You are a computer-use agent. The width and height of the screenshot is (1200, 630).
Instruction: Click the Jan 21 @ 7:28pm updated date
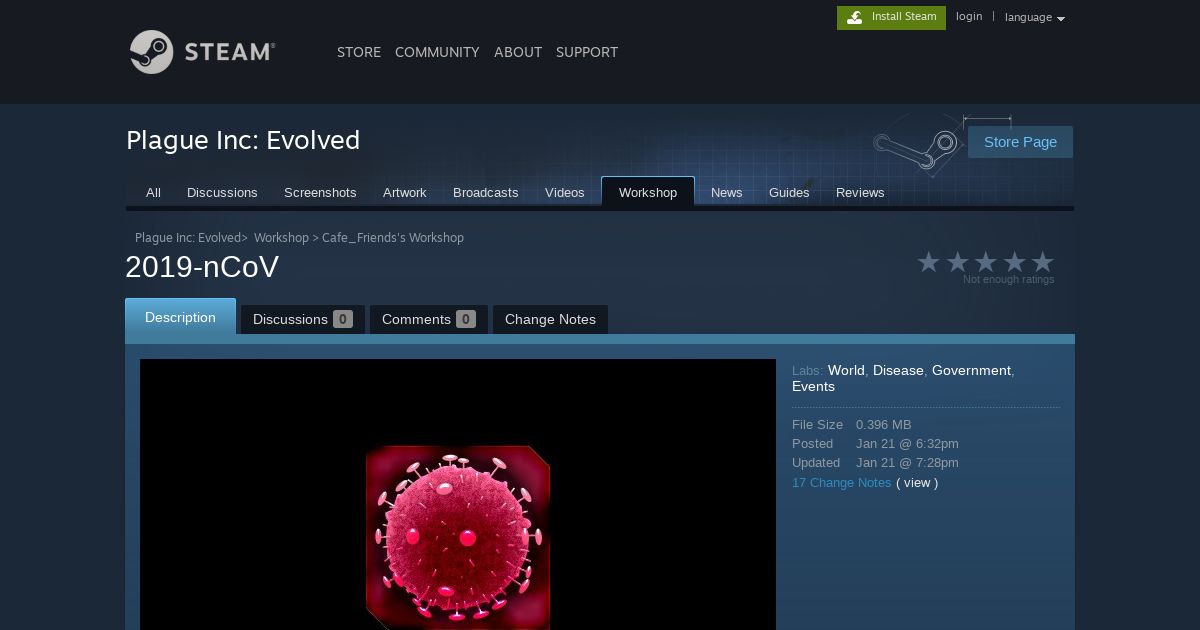907,462
